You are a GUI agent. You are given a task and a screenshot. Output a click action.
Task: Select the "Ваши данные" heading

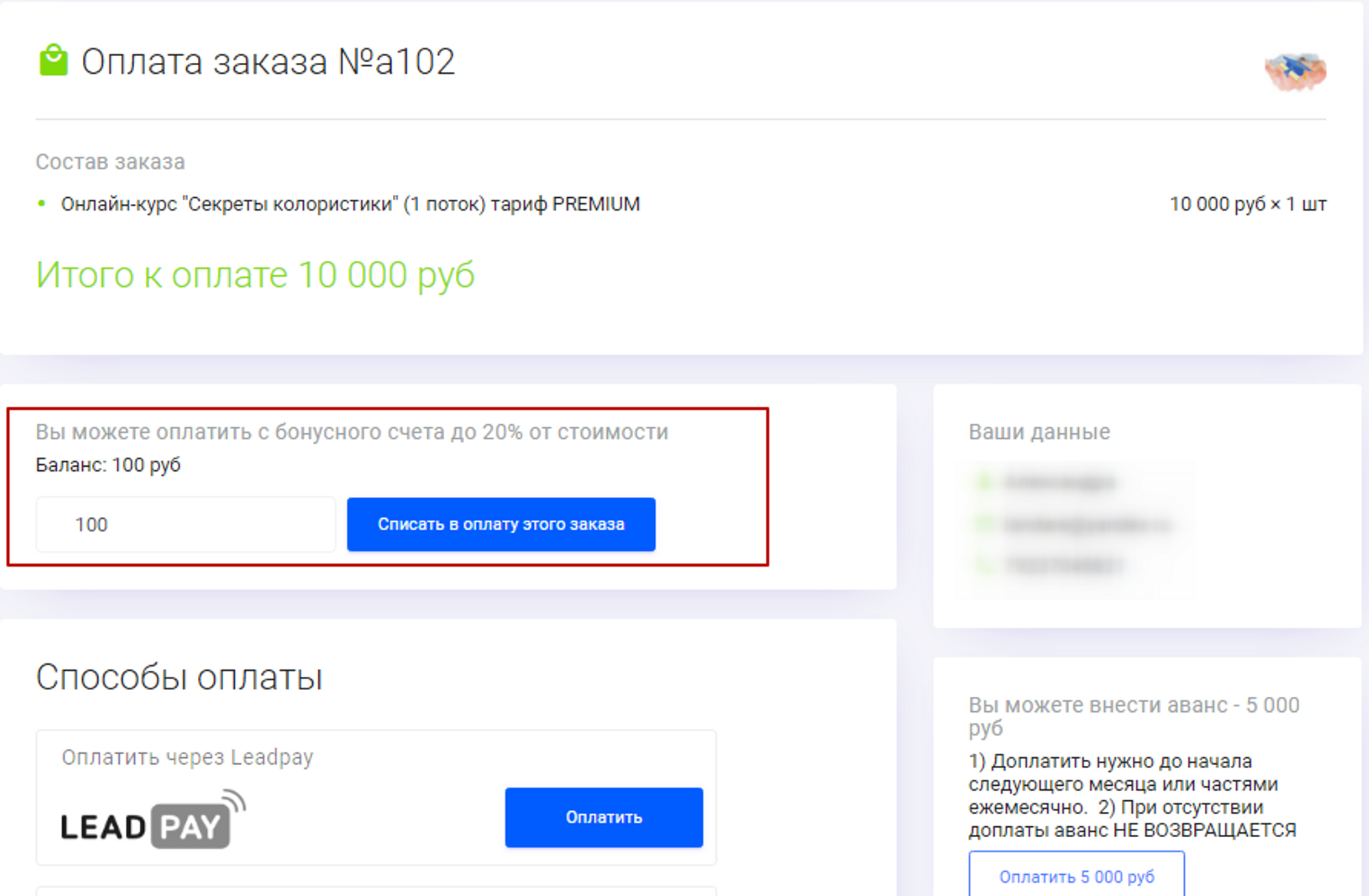coord(1039,432)
